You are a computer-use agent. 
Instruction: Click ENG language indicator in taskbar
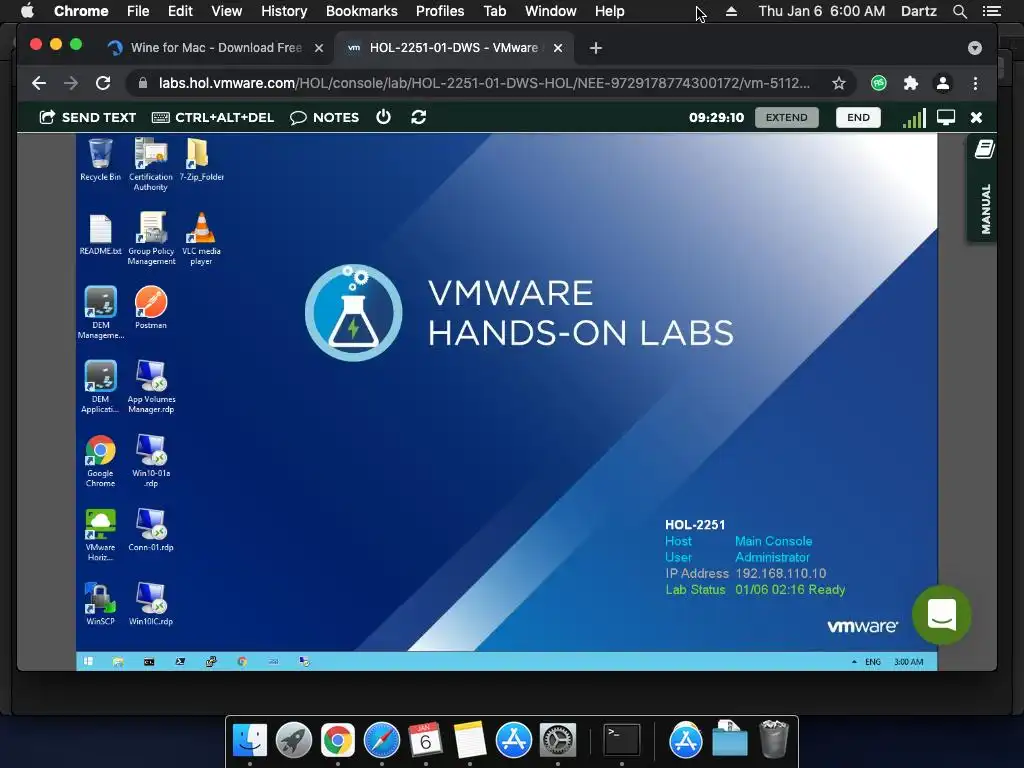click(873, 662)
